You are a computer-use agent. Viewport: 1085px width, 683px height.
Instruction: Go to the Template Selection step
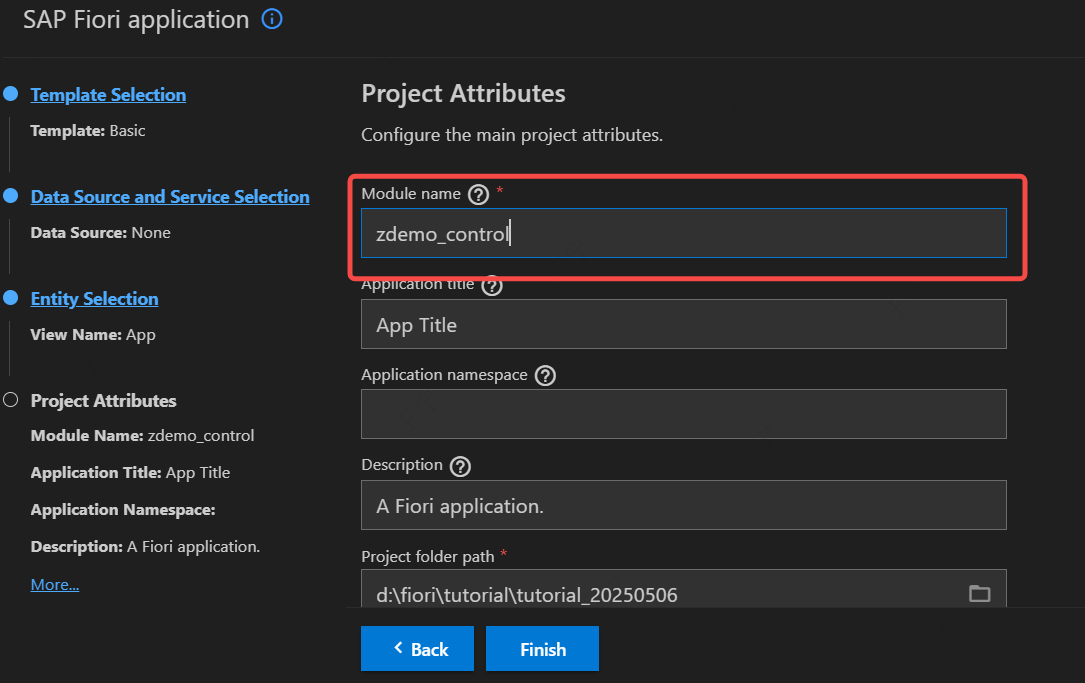coord(108,95)
